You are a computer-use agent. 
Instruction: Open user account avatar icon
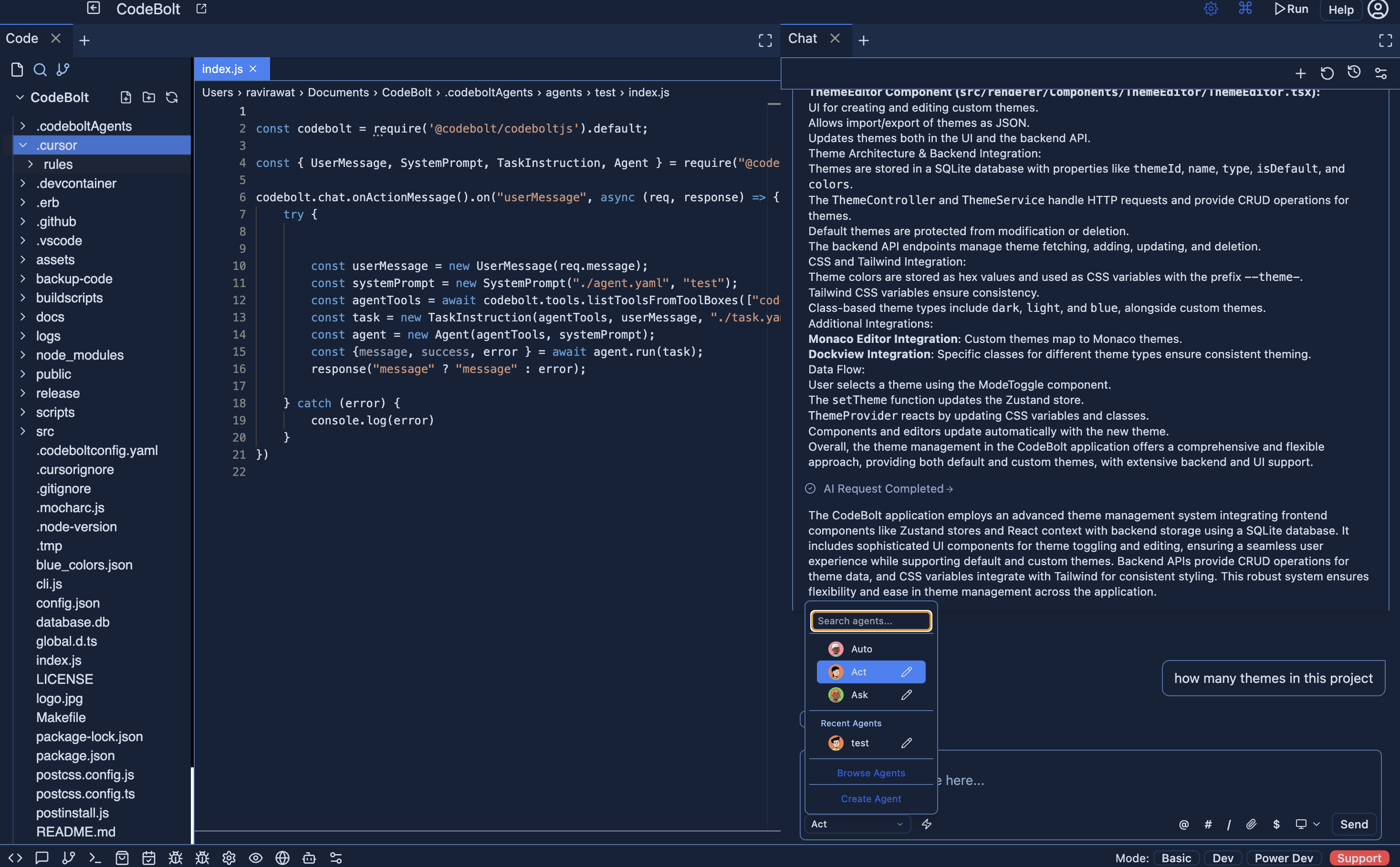tap(1378, 9)
